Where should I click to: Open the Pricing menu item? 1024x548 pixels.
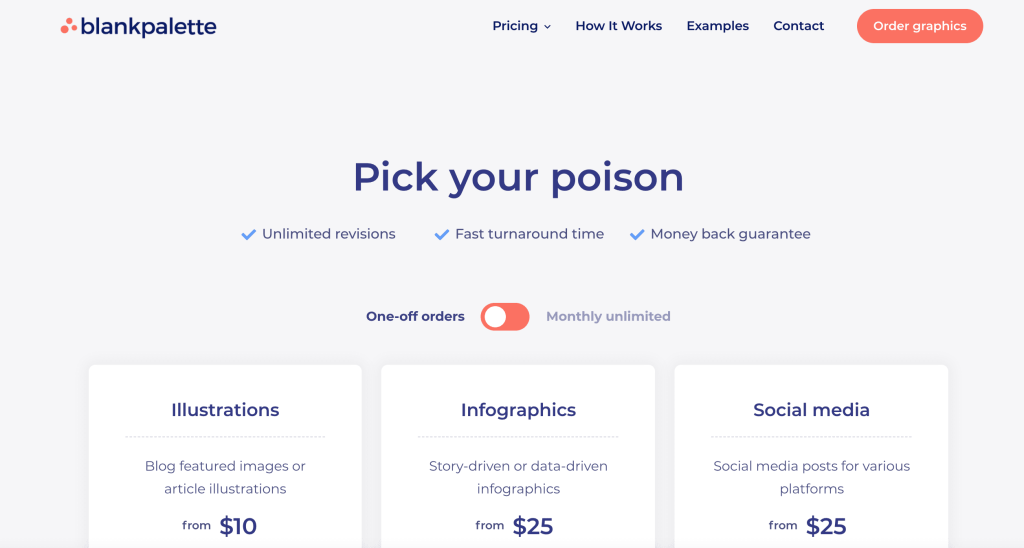[x=515, y=26]
